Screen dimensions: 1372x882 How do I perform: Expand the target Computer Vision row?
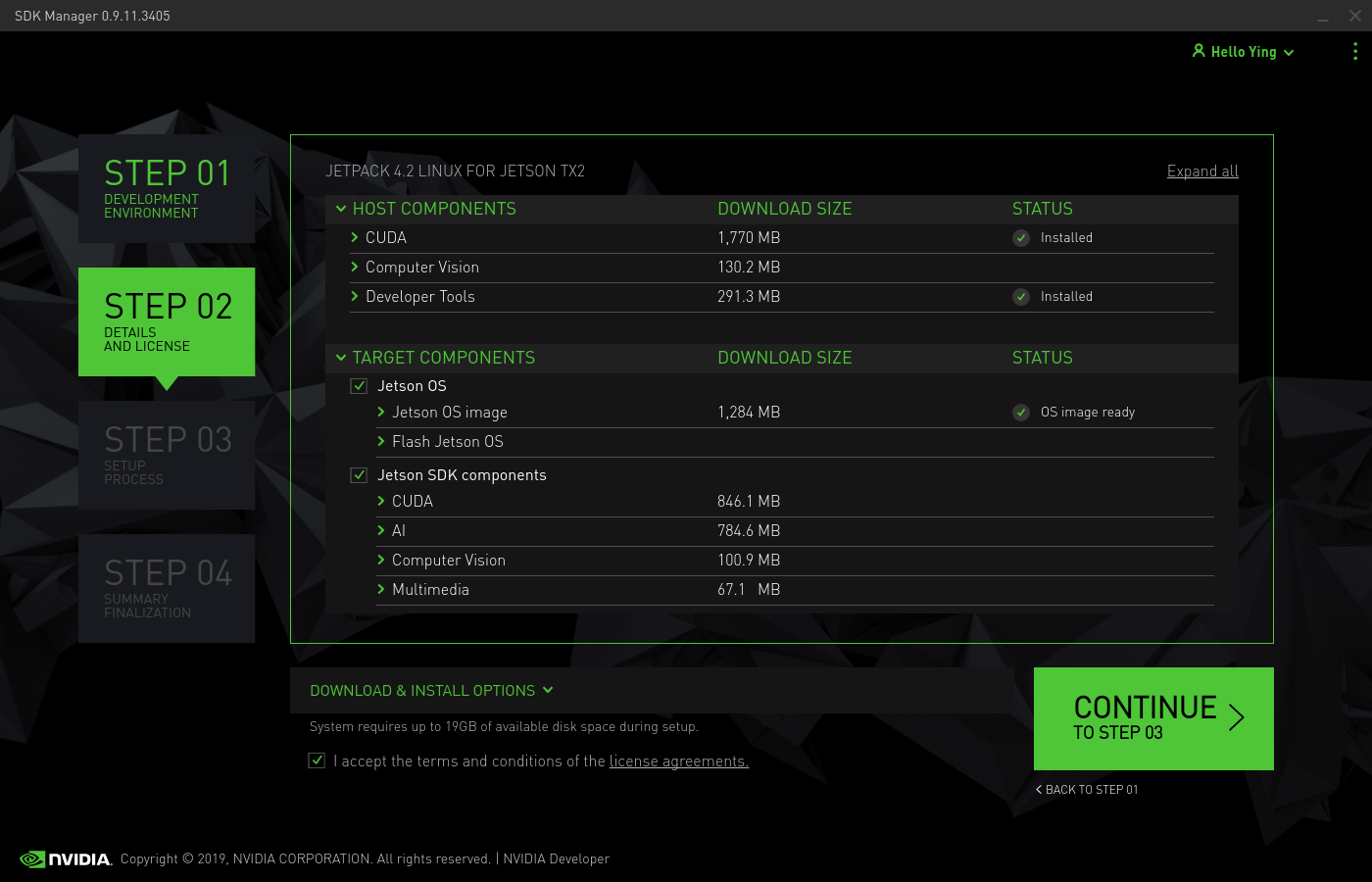click(x=381, y=560)
